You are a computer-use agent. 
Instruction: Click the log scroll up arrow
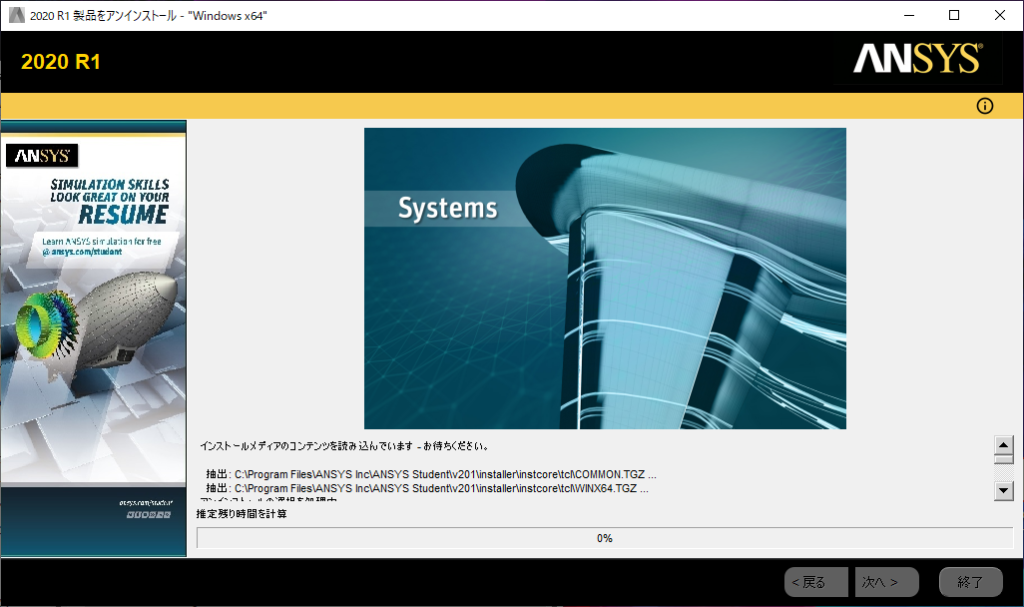point(1004,445)
